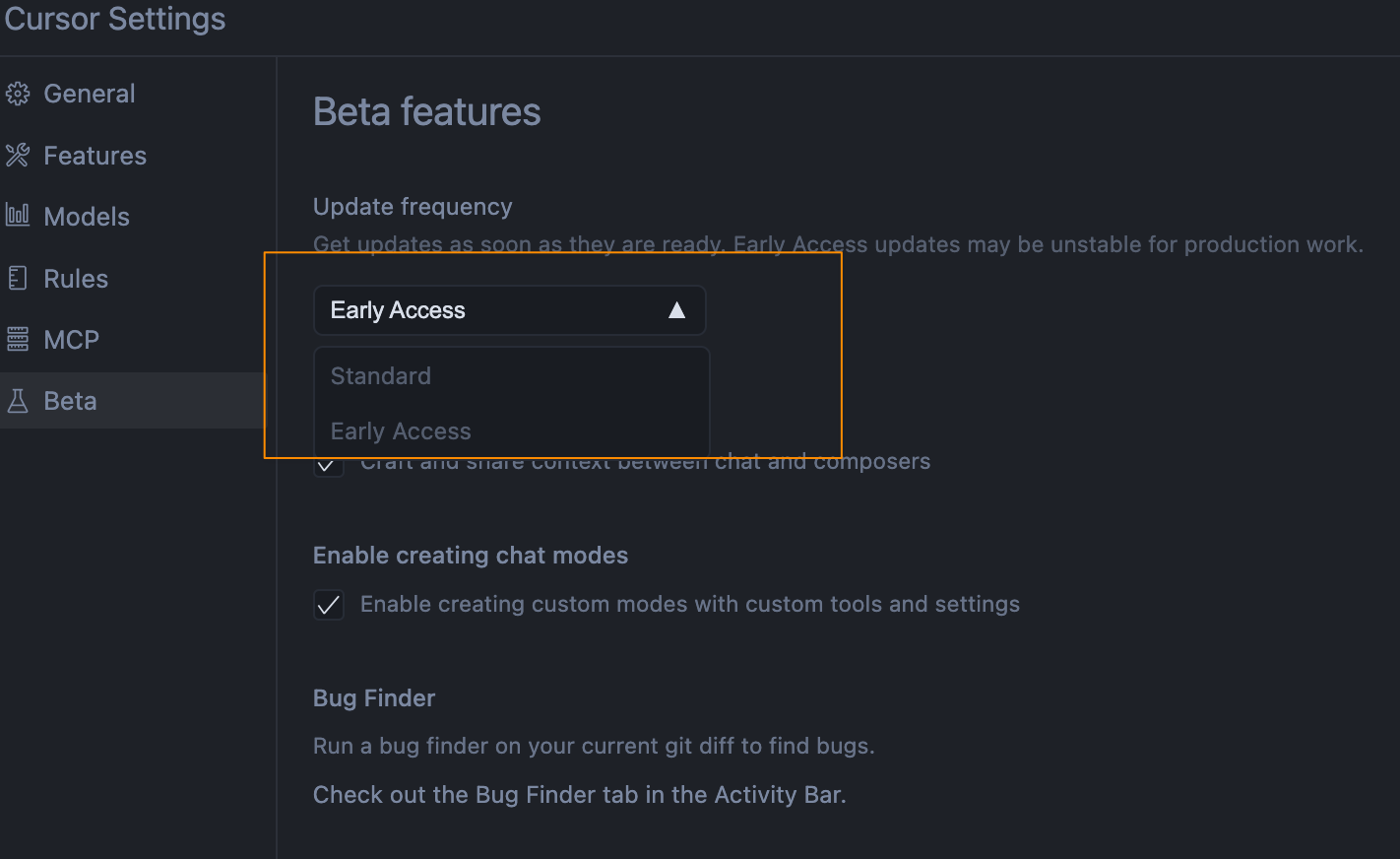Click the MCP server icon
Image resolution: width=1400 pixels, height=859 pixels.
click(18, 340)
